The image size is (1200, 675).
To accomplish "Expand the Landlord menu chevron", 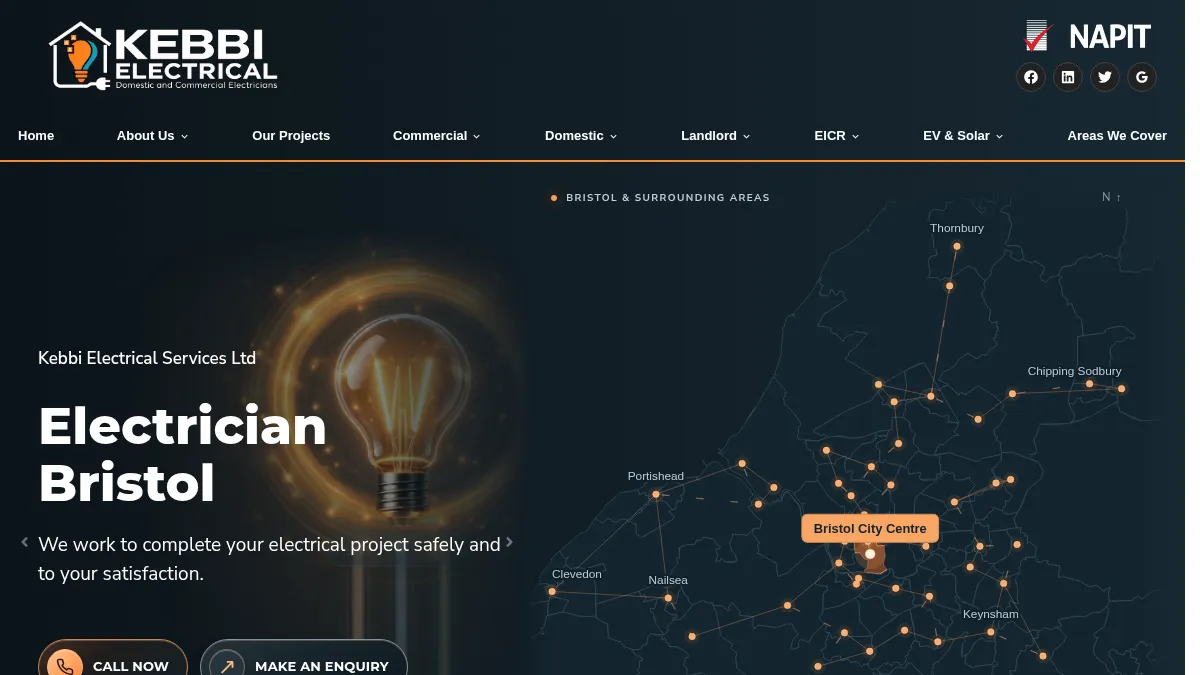I will pos(747,137).
